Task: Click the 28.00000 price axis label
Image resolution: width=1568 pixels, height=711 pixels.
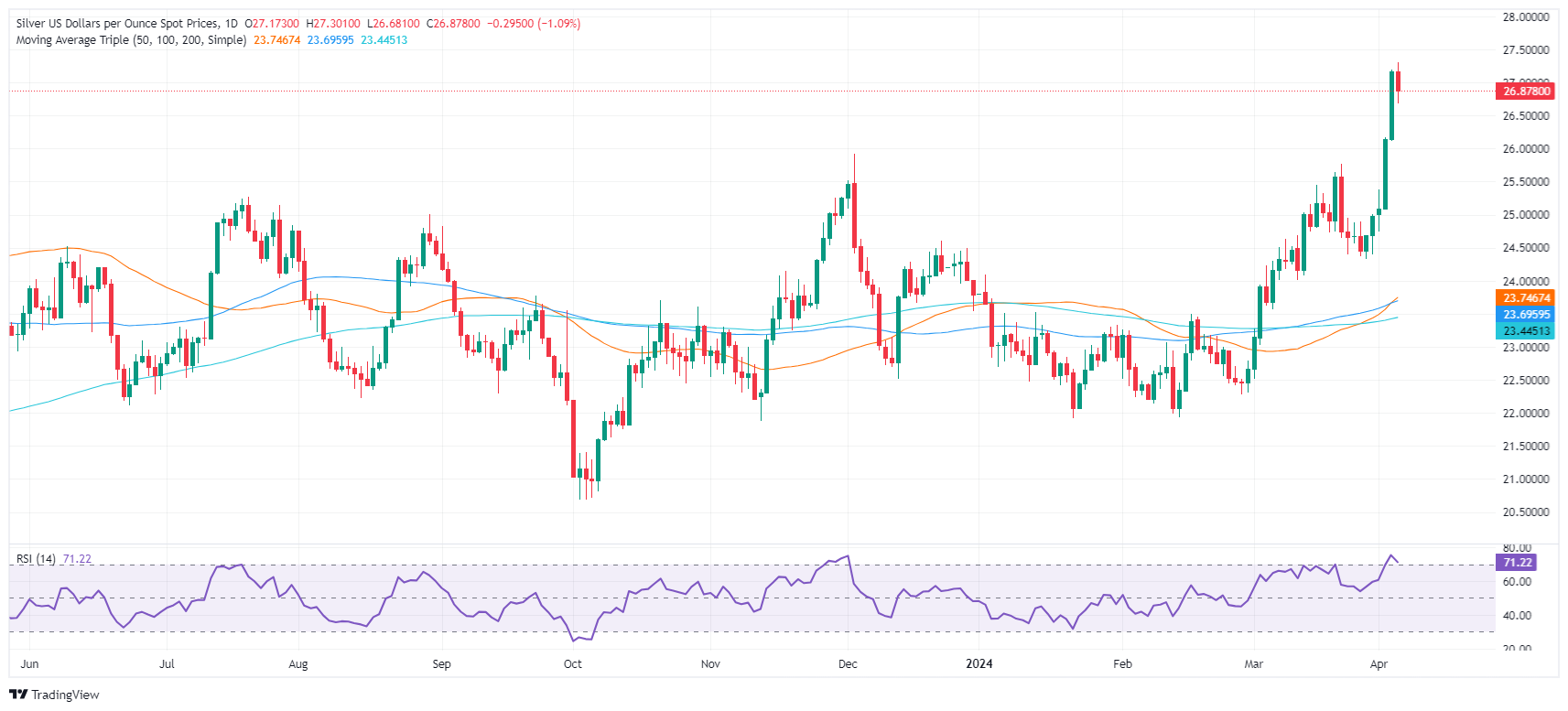Action: [x=1525, y=16]
